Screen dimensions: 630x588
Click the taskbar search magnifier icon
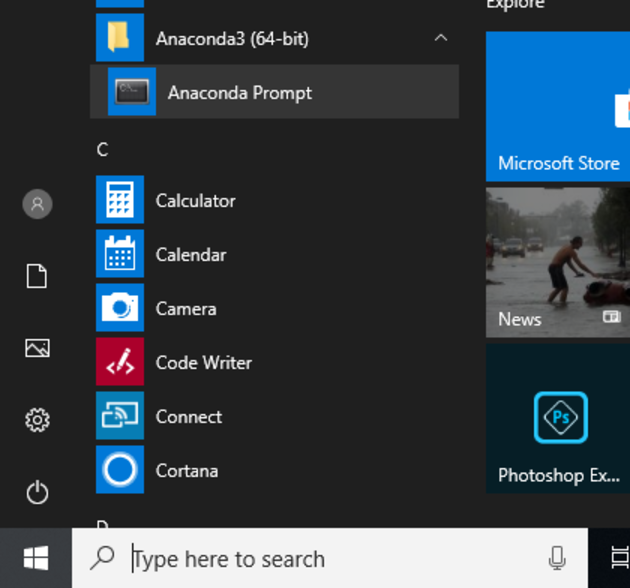[x=102, y=558]
